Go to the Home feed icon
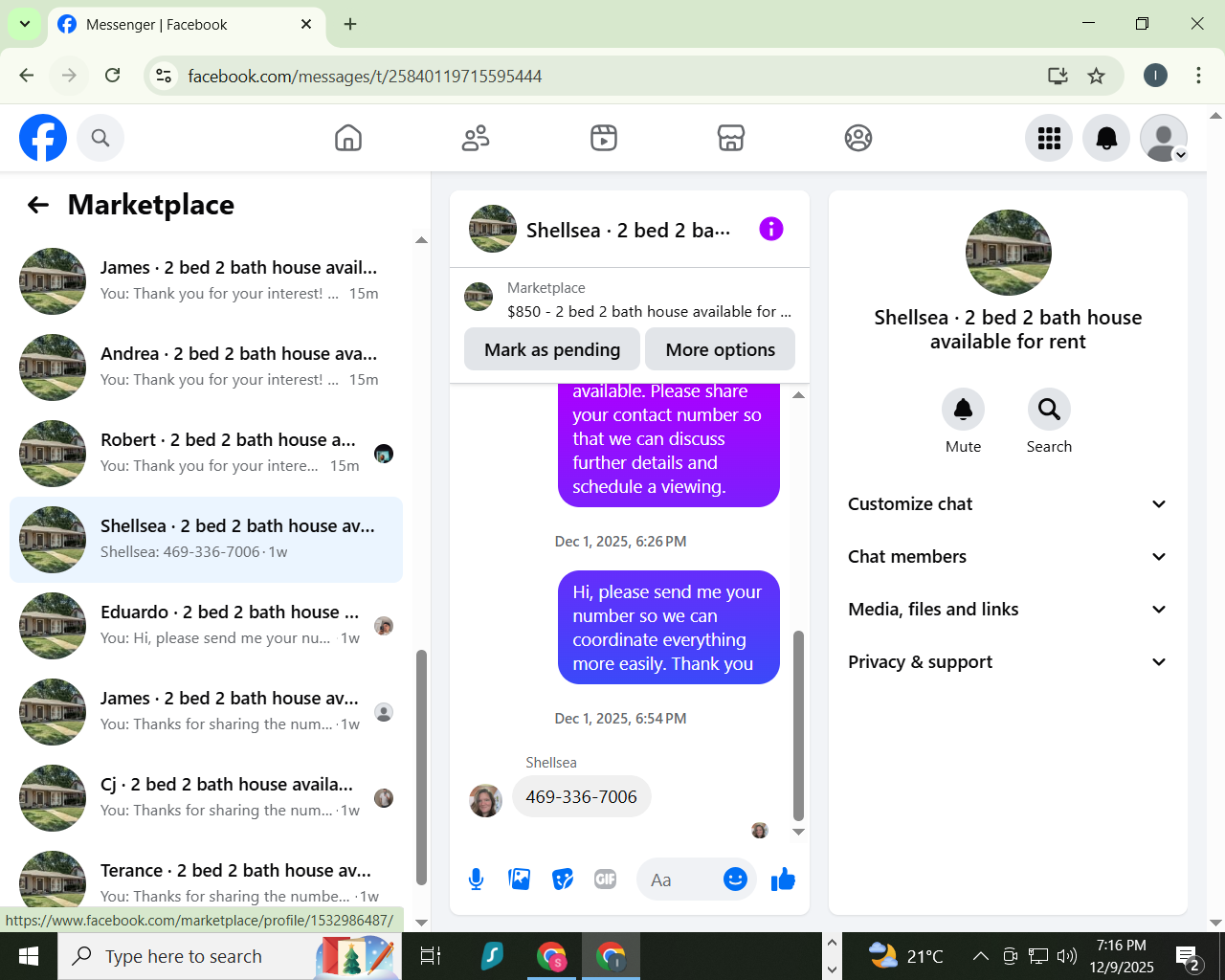1225x980 pixels. click(x=348, y=138)
